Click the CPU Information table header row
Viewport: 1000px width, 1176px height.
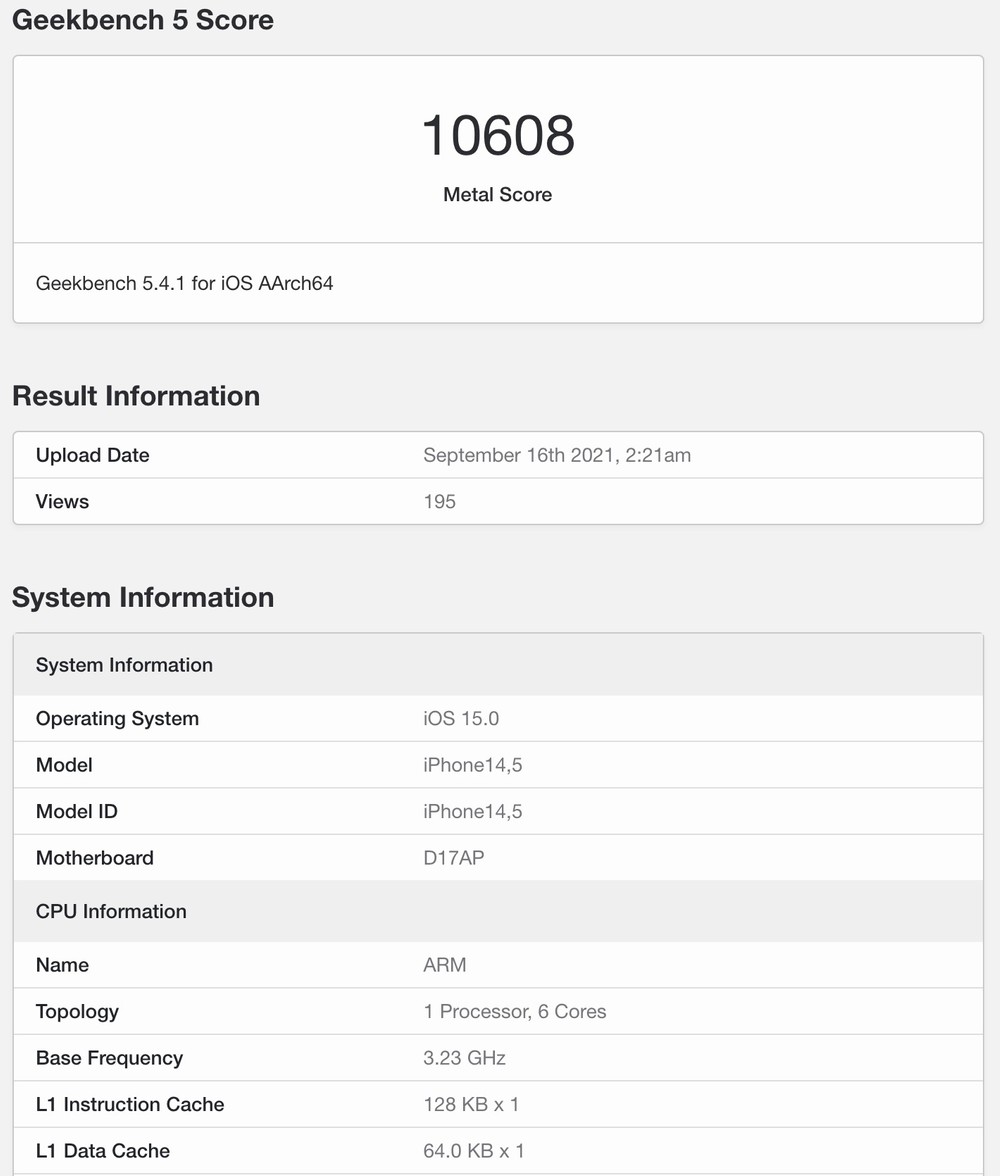[x=498, y=911]
